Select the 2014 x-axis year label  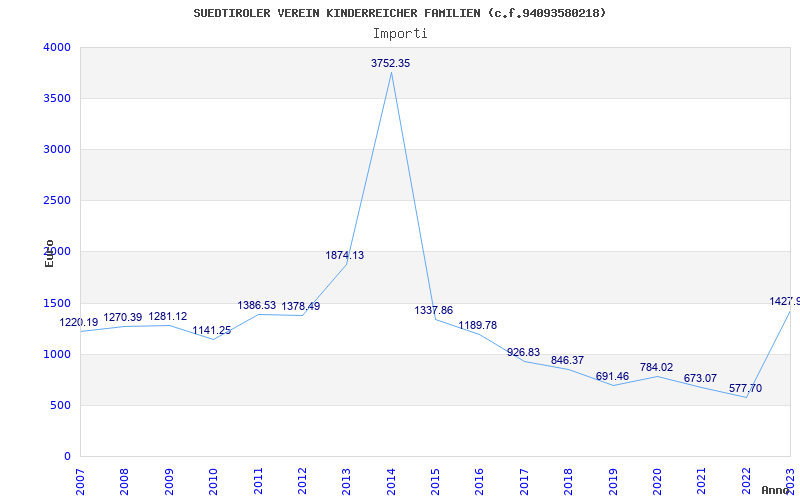point(391,481)
